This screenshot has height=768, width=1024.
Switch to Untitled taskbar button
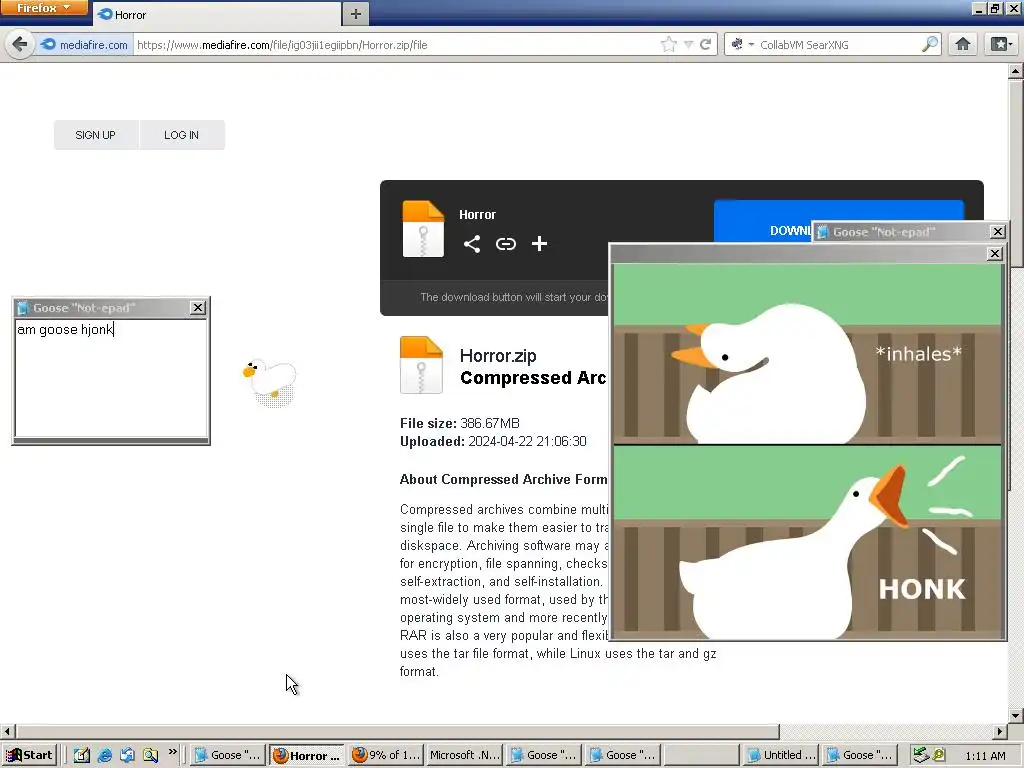point(781,755)
